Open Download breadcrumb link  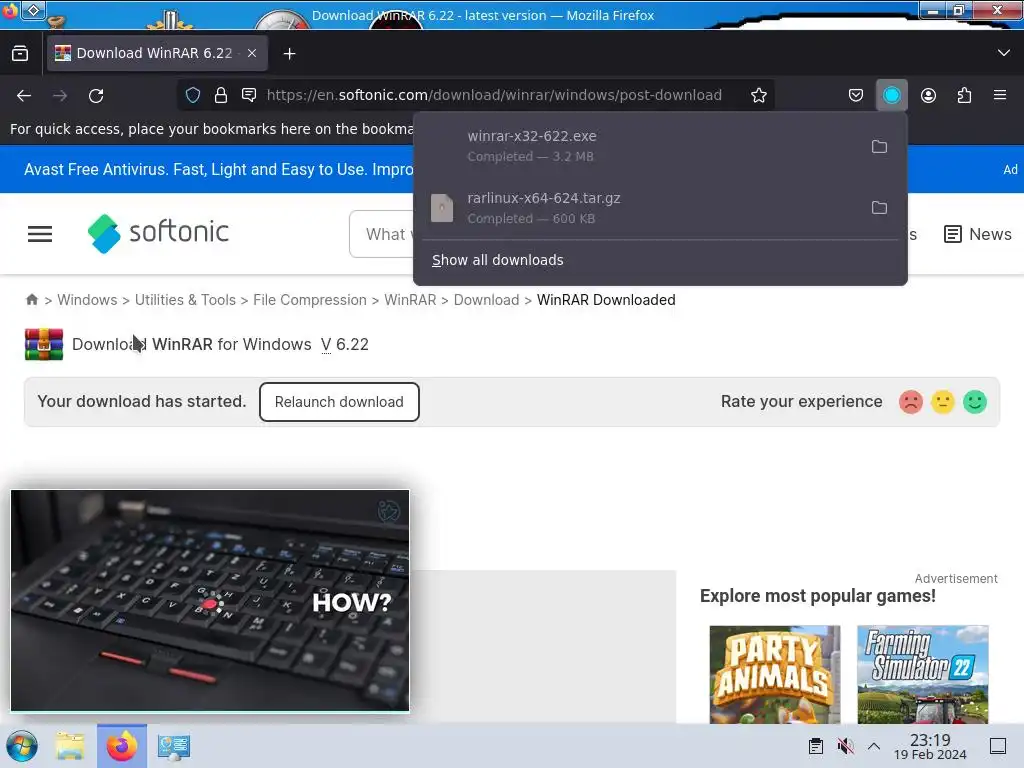click(486, 300)
